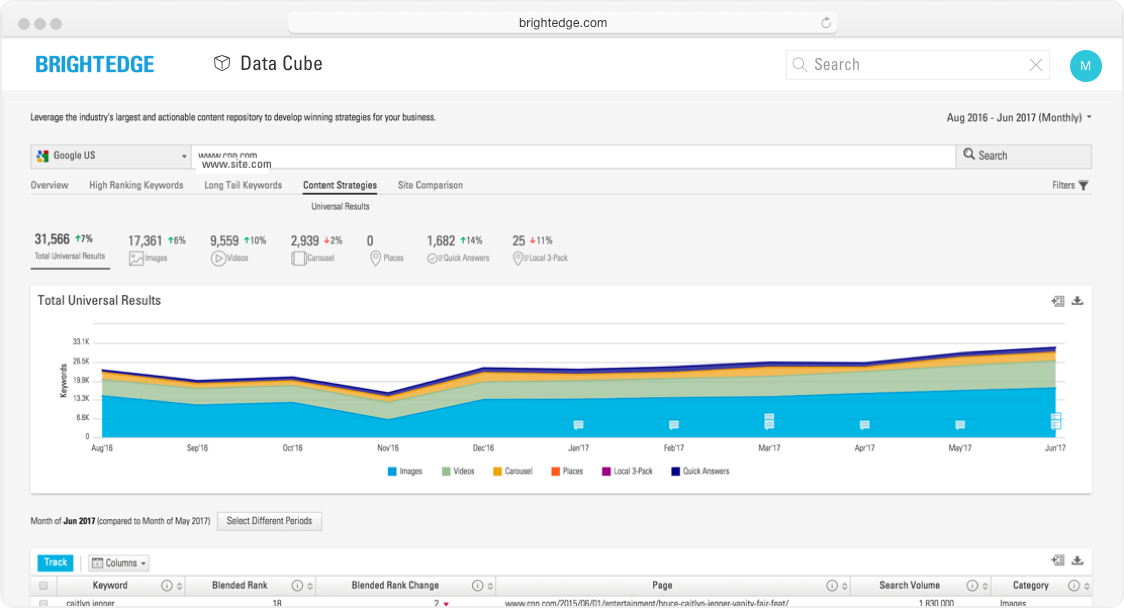Image resolution: width=1124 pixels, height=608 pixels.
Task: Switch to the Long Tail Keywords tab
Action: (x=243, y=185)
